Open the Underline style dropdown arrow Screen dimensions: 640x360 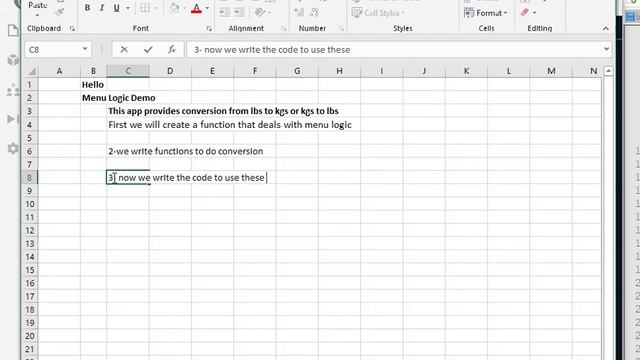point(128,8)
